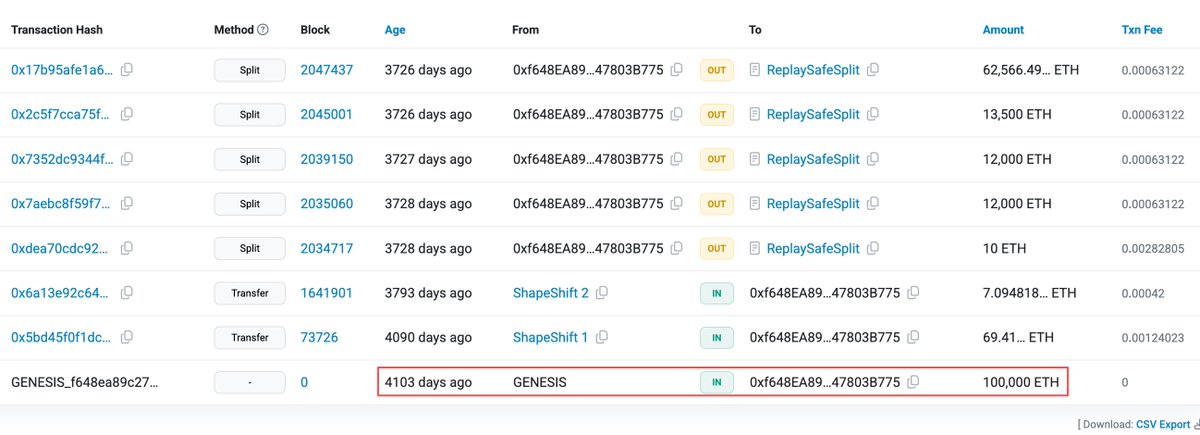Open transaction 0x7aebc8f59f7
Viewport: 1200px width, 435px height.
pos(61,204)
